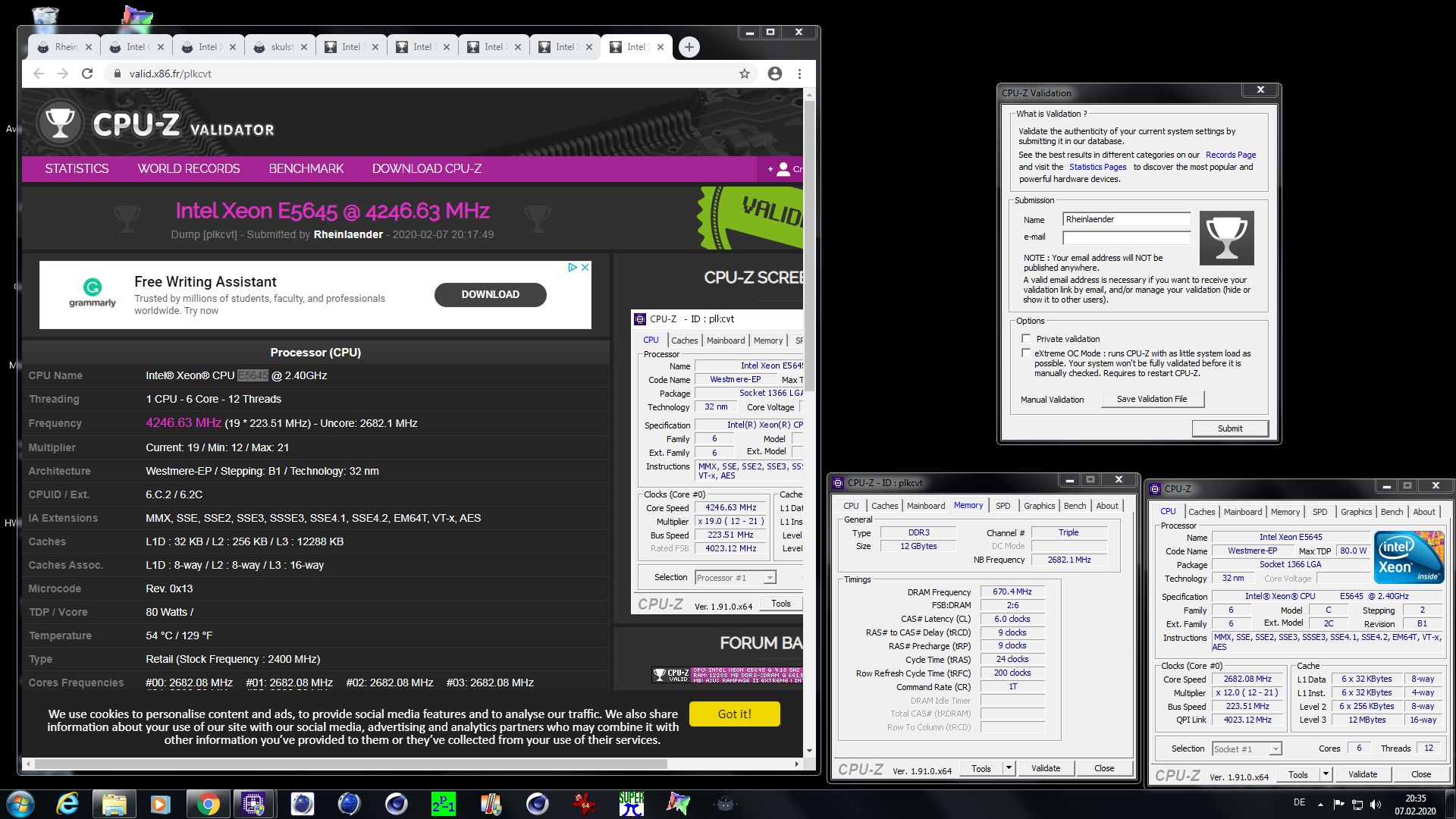Open the BENCHMARK menu item

pyautogui.click(x=306, y=168)
